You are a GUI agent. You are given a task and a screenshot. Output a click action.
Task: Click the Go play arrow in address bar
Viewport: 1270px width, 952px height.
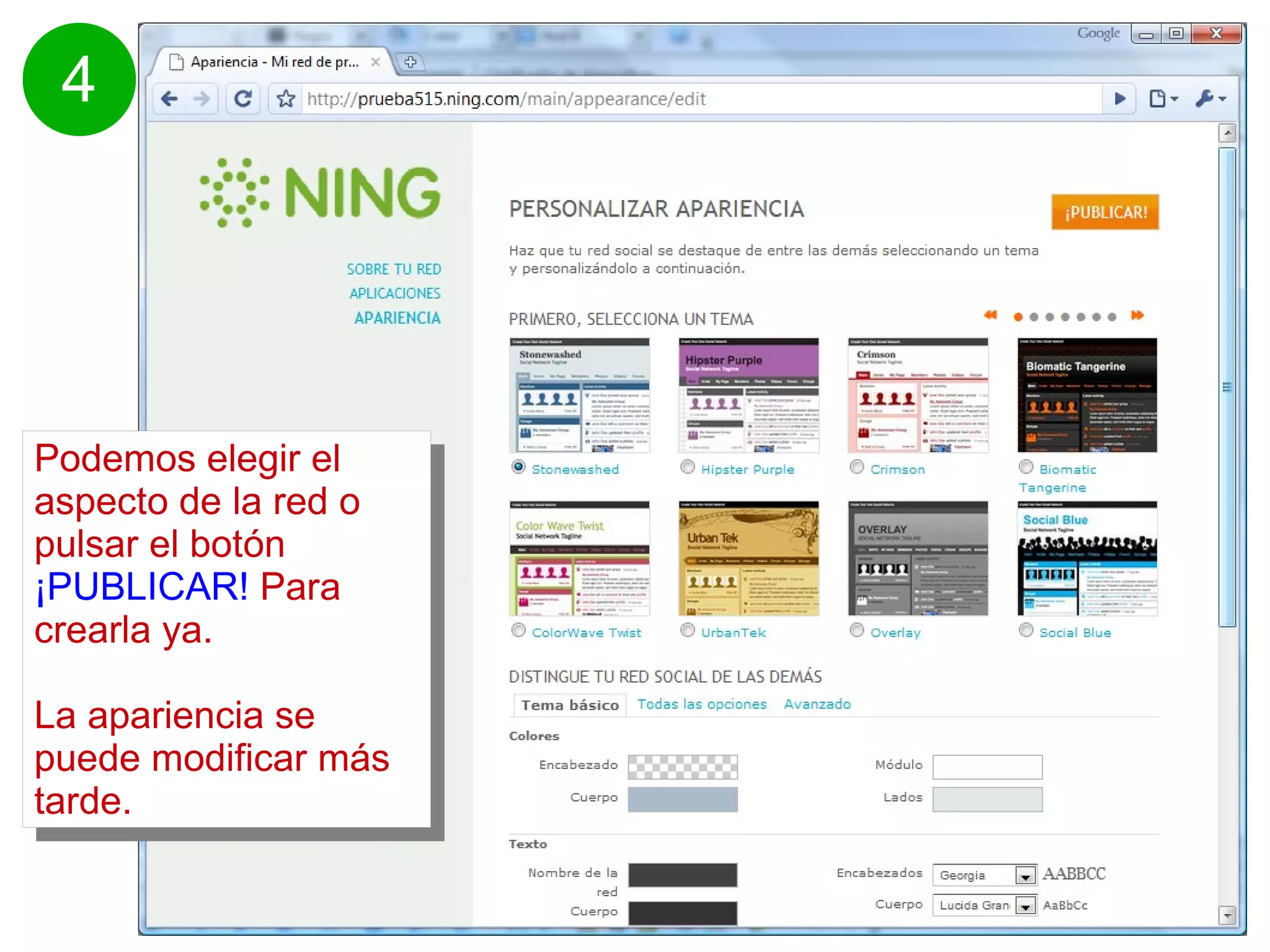coord(1119,99)
